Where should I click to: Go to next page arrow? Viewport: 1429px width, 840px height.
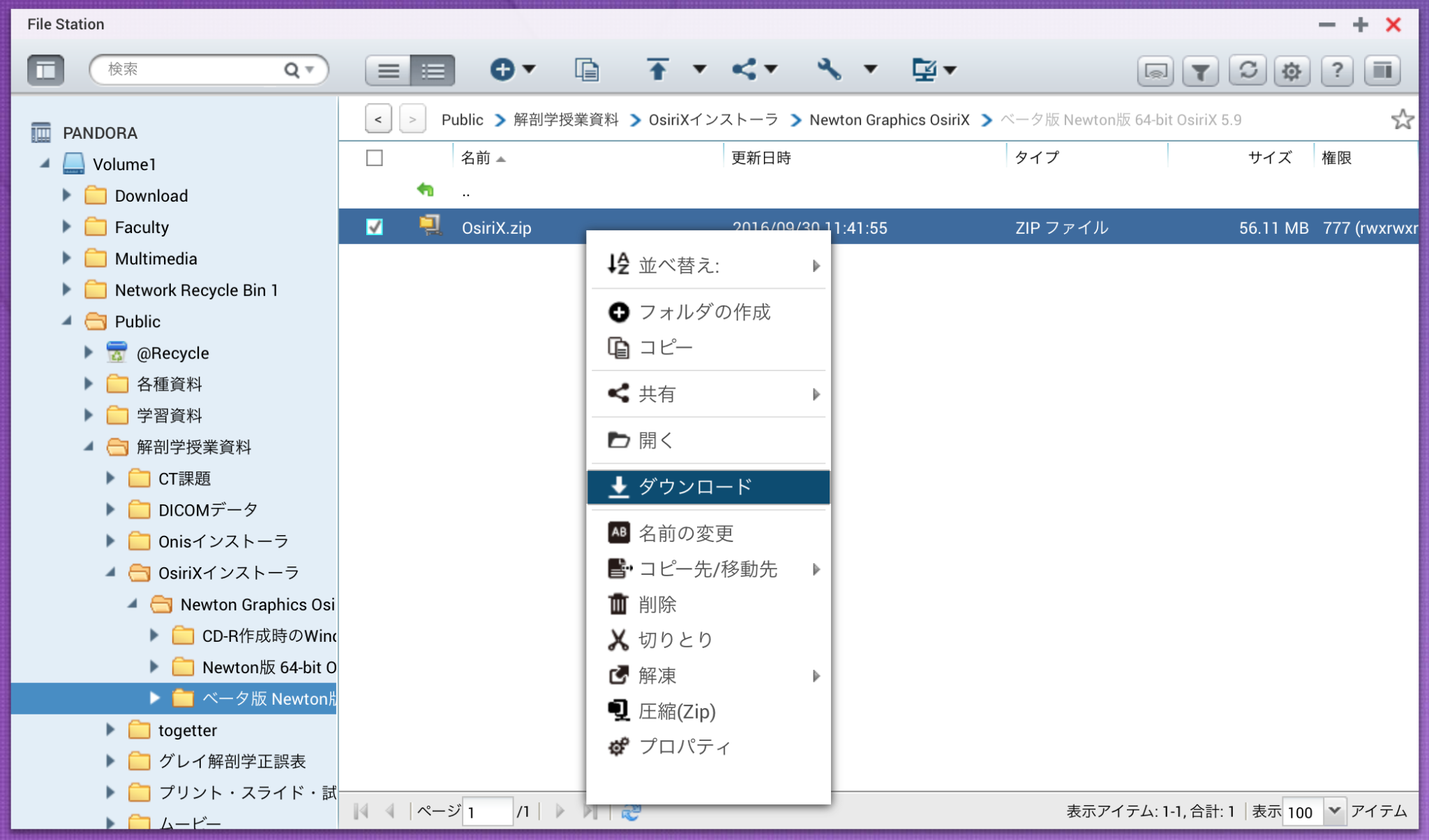[560, 811]
